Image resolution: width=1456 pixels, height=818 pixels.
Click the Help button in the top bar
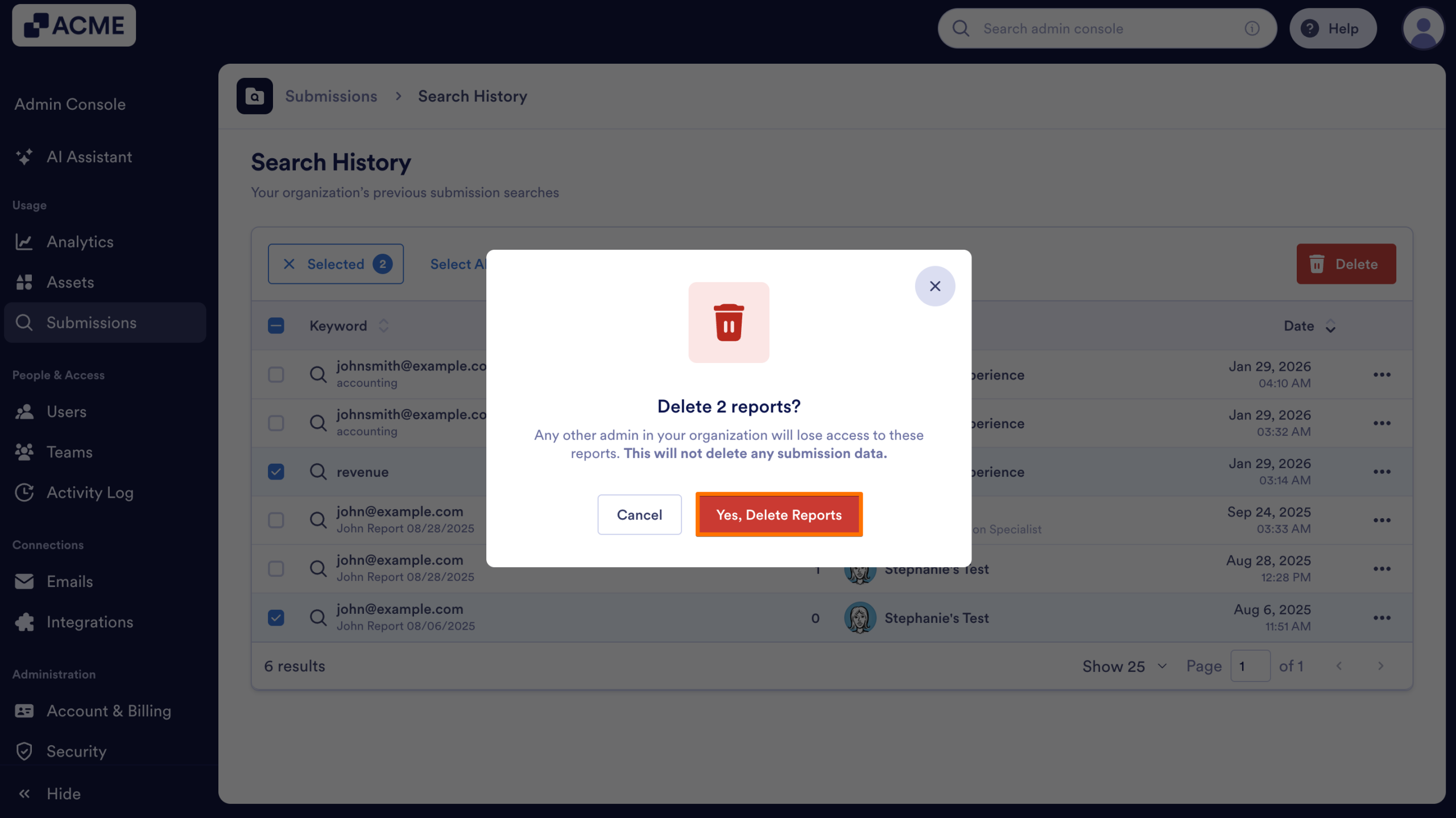tap(1333, 28)
